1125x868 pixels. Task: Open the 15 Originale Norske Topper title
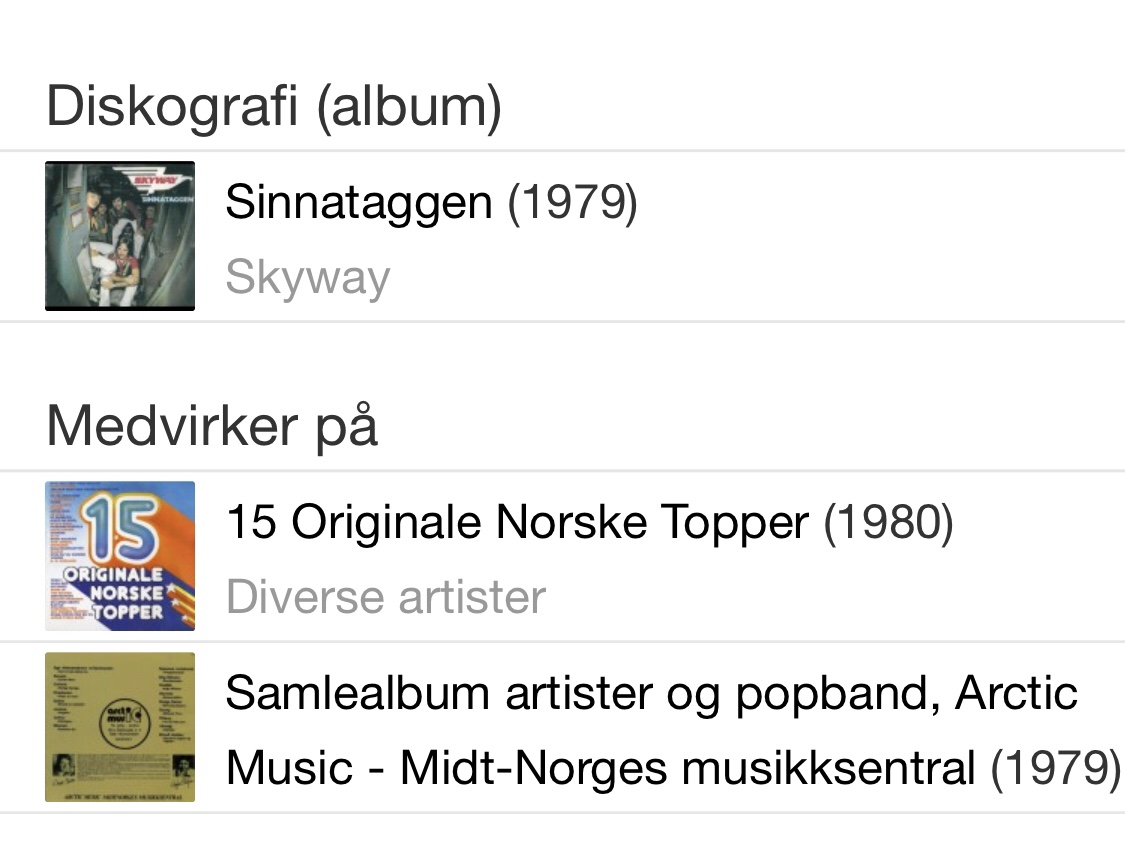pos(517,522)
